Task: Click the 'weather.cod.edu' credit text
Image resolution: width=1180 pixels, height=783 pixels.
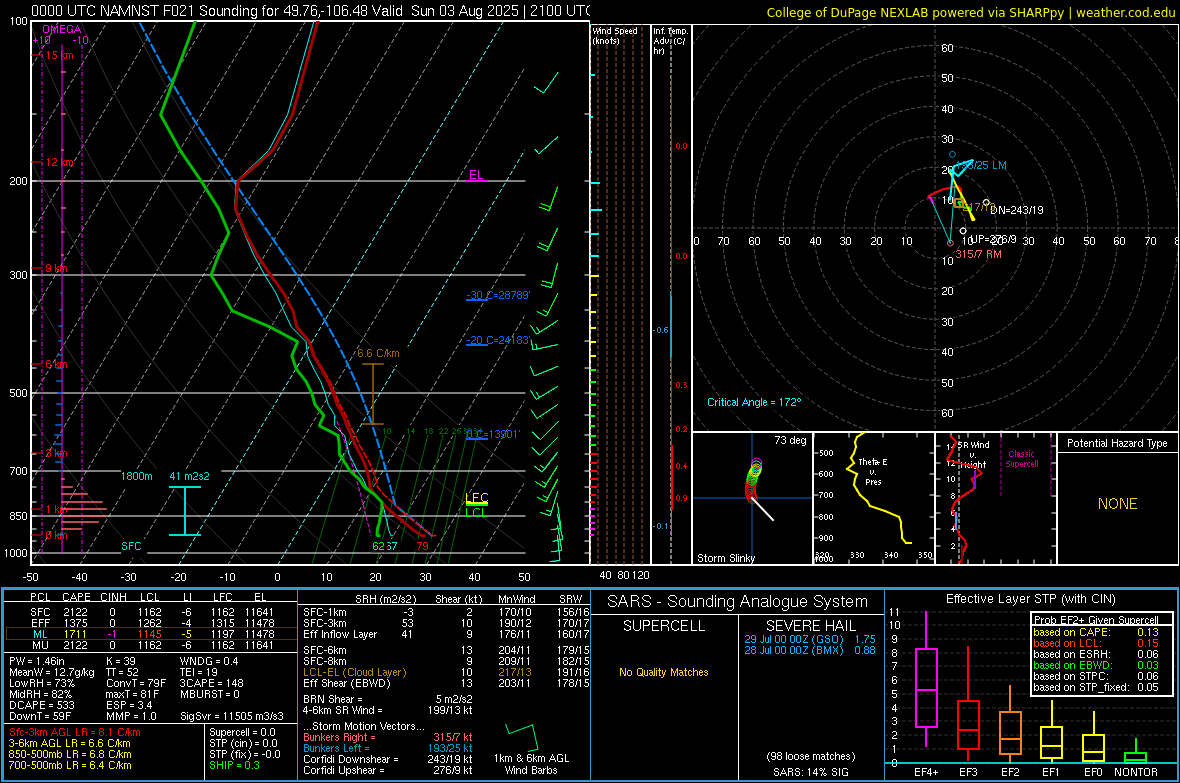Action: click(1125, 12)
